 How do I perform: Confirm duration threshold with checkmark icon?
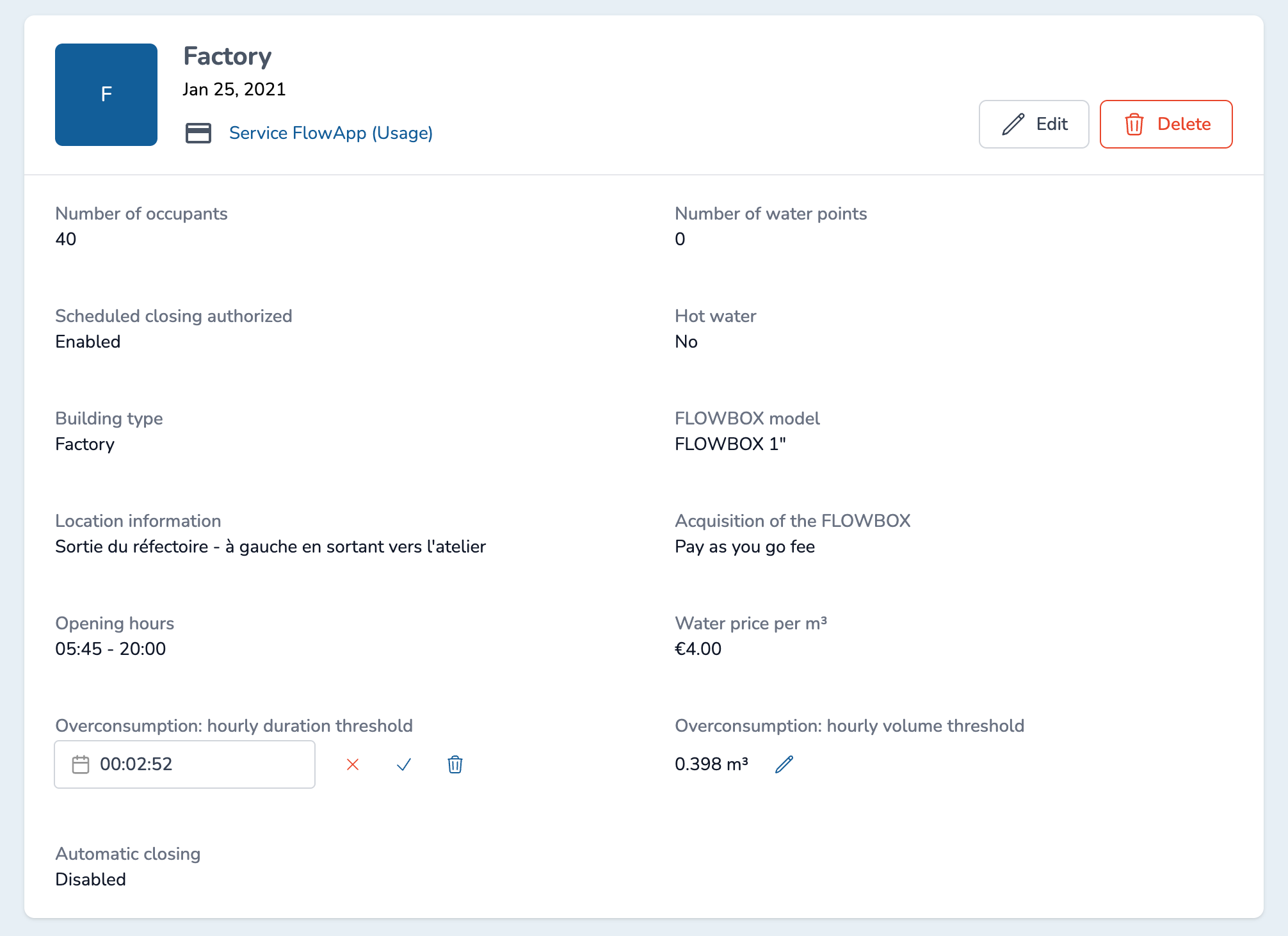pyautogui.click(x=404, y=764)
